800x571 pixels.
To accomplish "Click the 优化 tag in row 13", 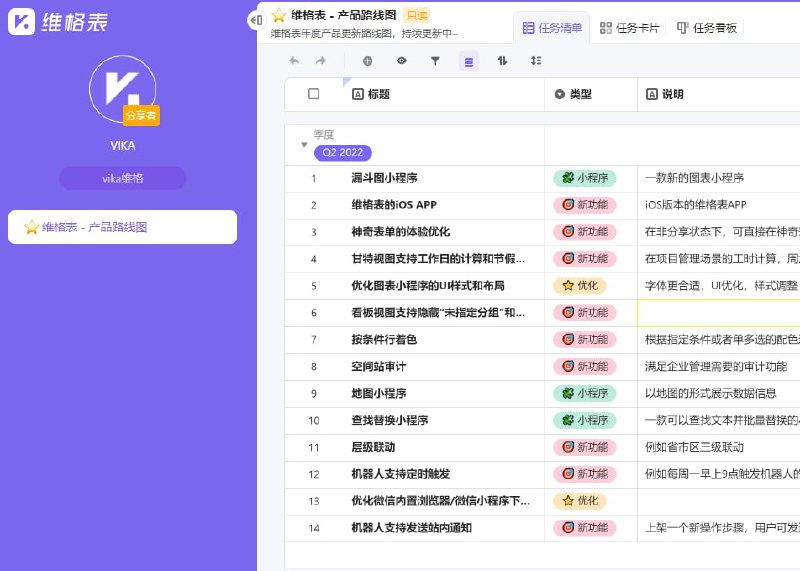I will 580,501.
